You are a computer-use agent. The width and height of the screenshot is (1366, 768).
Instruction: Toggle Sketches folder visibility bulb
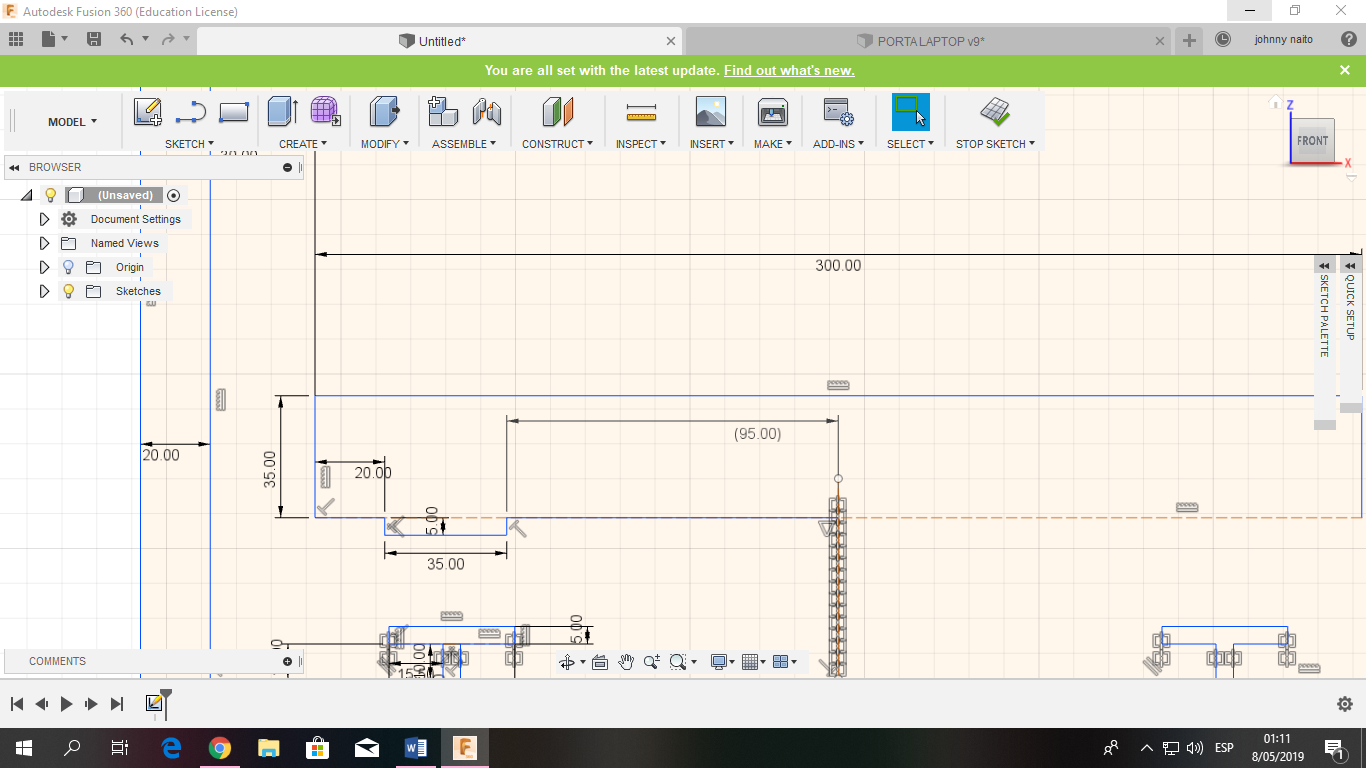pos(68,291)
